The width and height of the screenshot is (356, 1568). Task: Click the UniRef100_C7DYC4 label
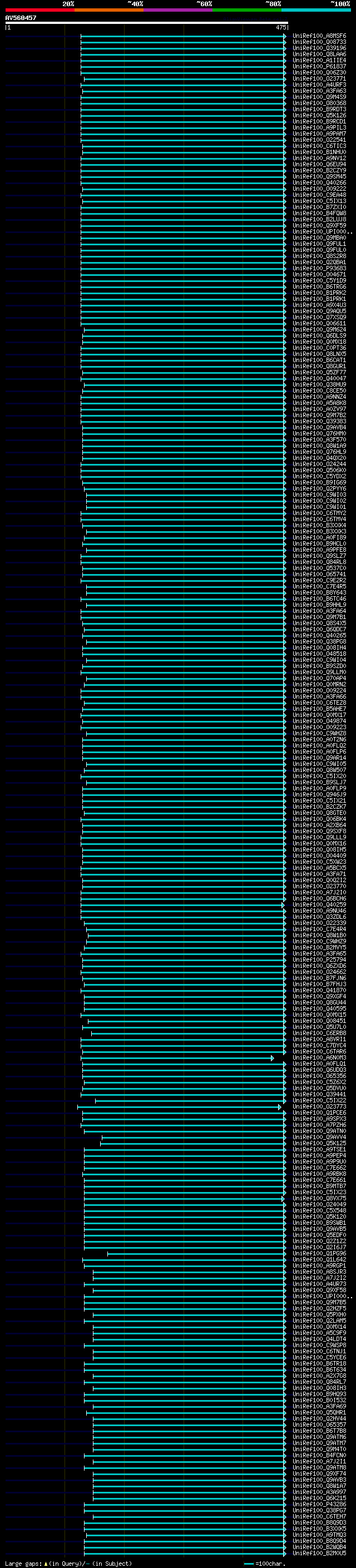tap(319, 1045)
